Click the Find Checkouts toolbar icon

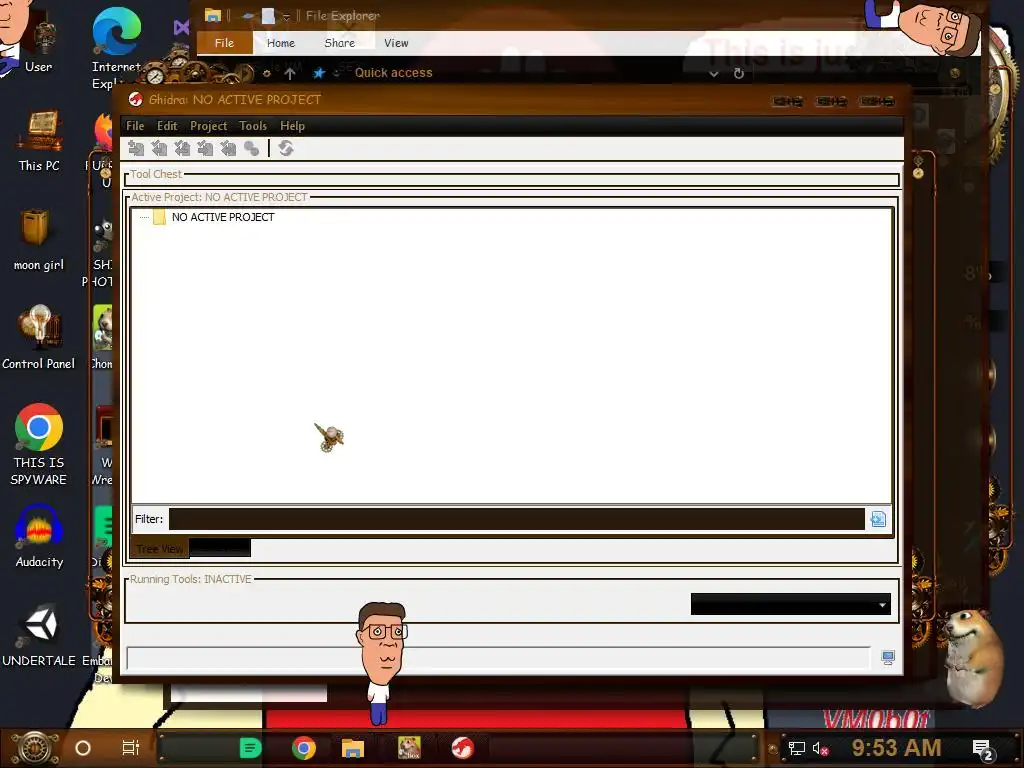pyautogui.click(x=251, y=148)
